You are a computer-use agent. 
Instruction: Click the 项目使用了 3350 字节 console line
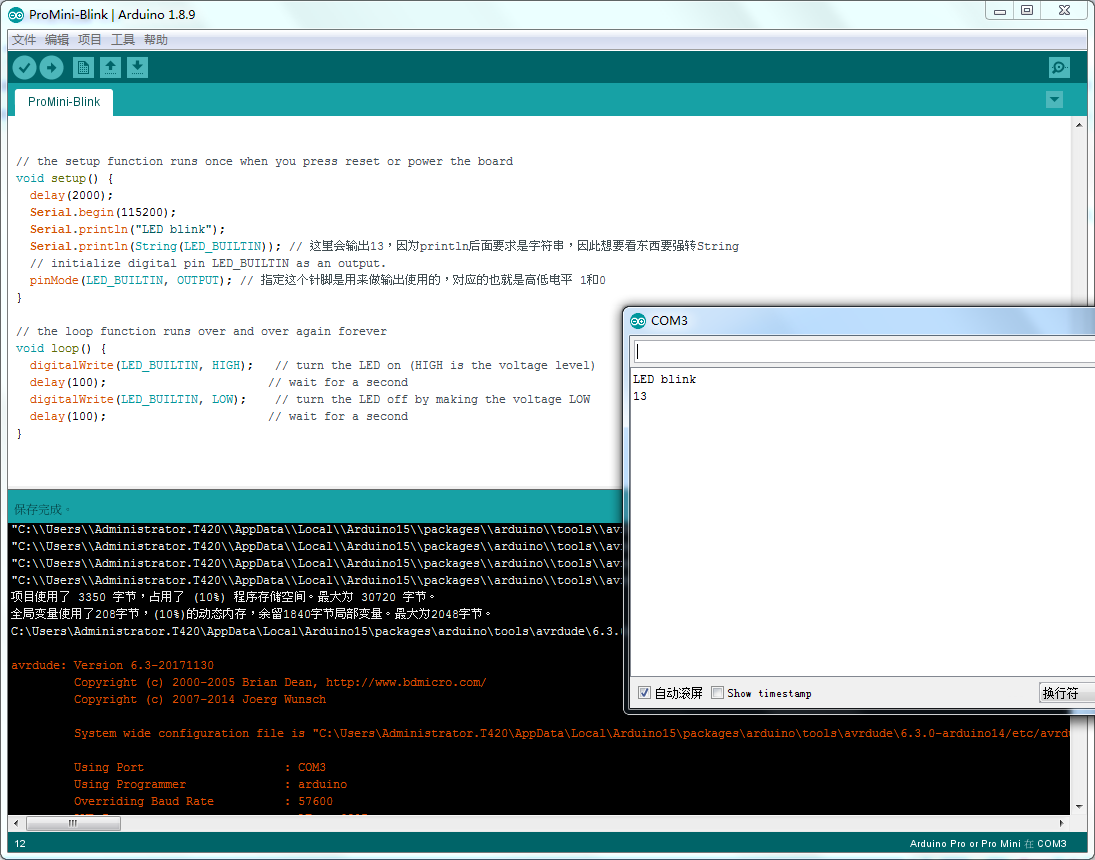pyautogui.click(x=223, y=597)
